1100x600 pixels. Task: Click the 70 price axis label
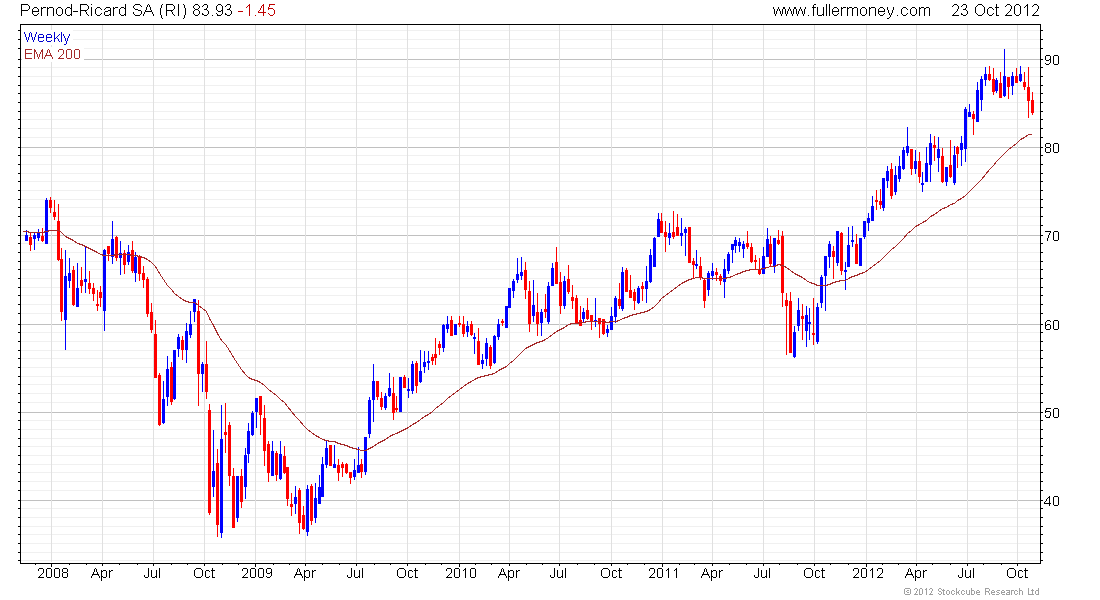click(x=1052, y=236)
